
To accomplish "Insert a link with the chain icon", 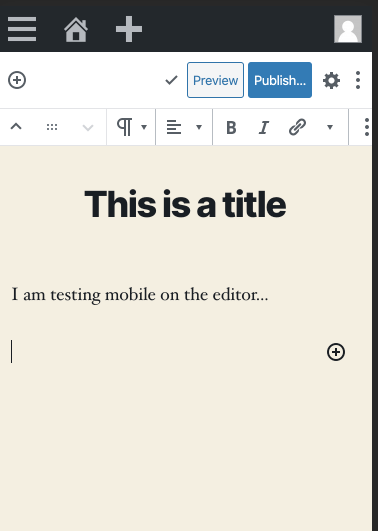I will click(x=297, y=127).
